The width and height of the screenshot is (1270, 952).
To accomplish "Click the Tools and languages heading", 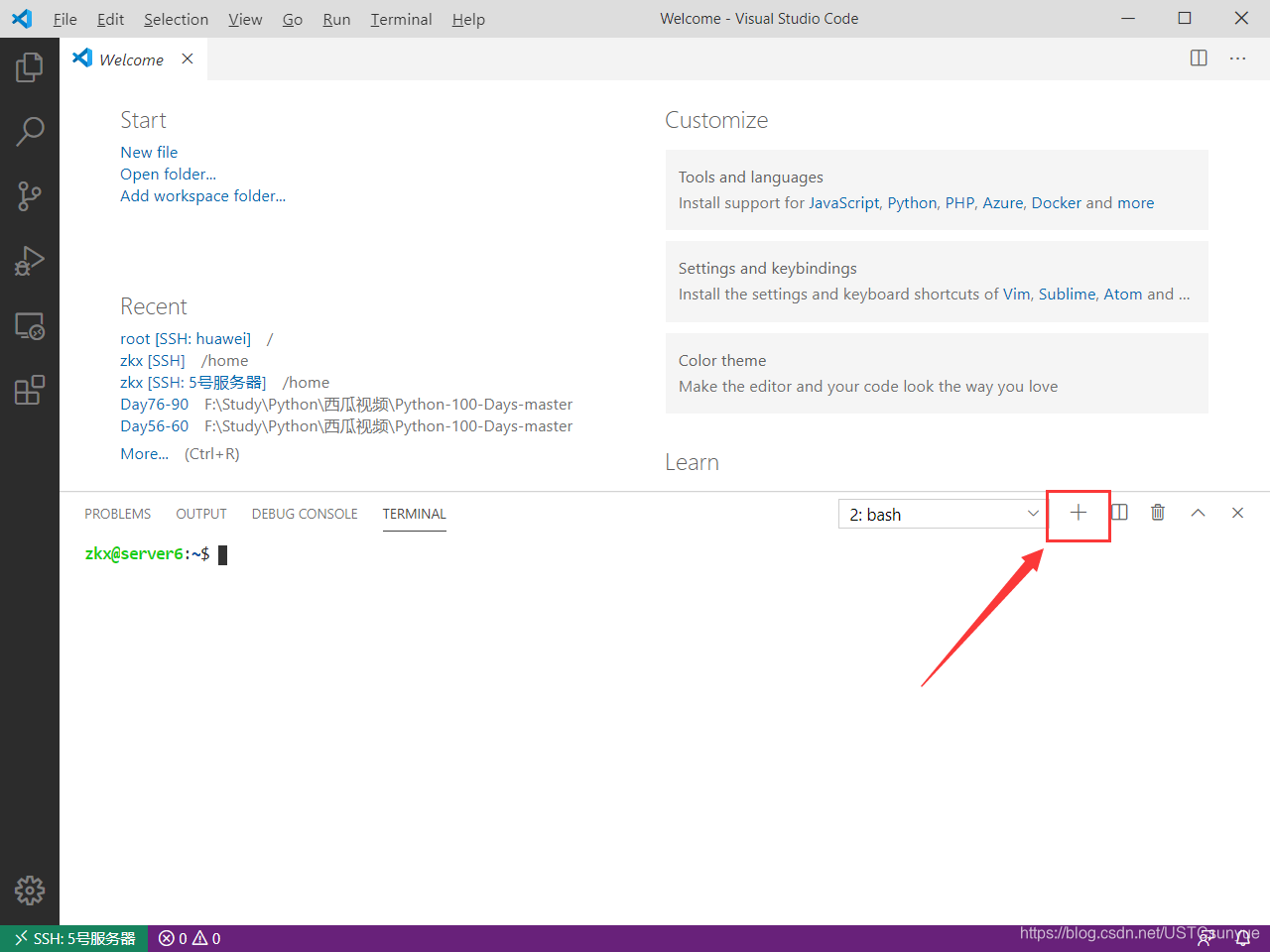I will 750,177.
